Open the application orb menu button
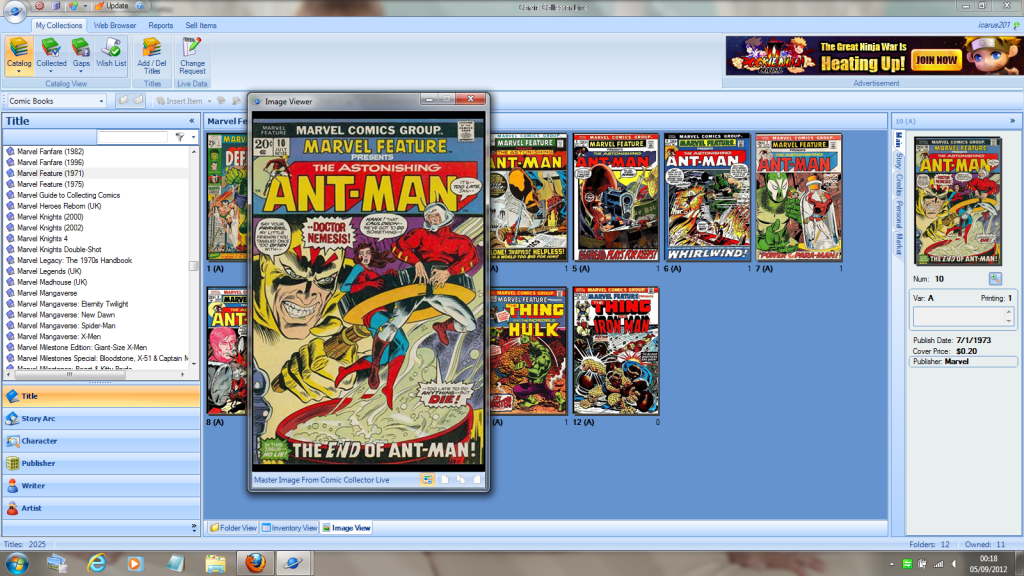1024x576 pixels. (x=14, y=10)
